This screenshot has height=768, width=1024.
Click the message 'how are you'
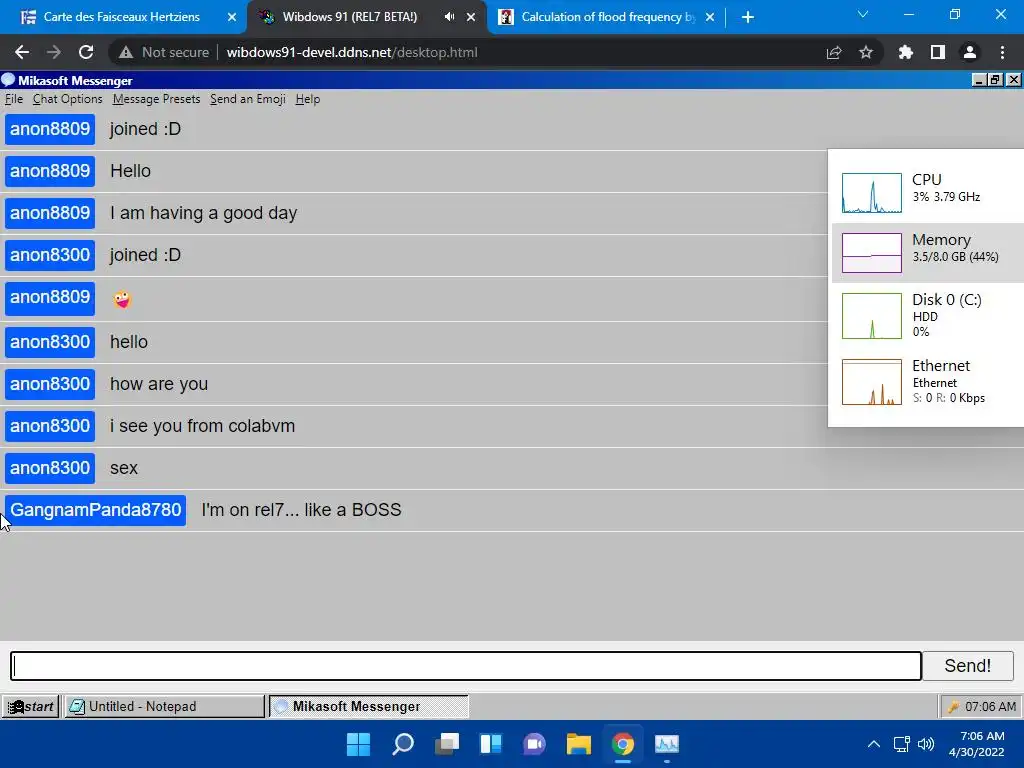tap(159, 384)
